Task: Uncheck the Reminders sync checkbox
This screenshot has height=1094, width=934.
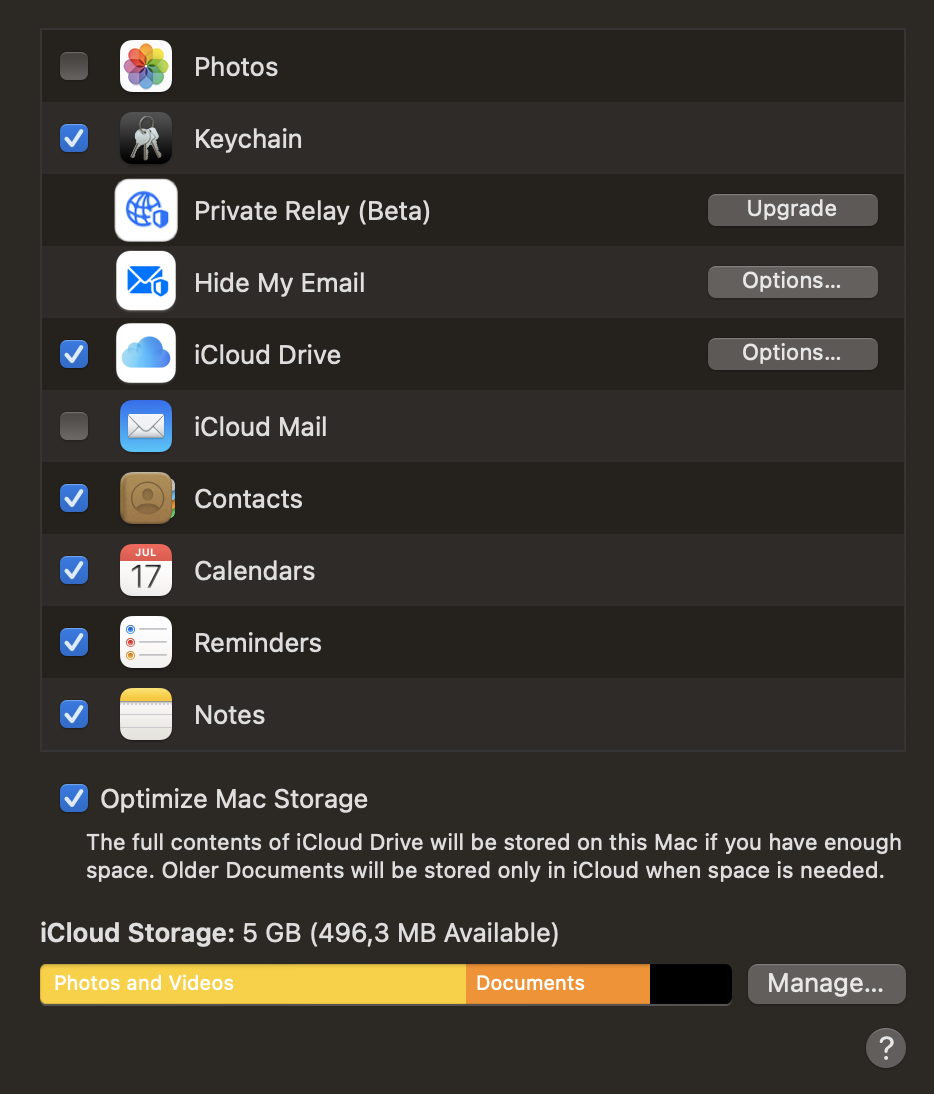Action: coord(74,642)
